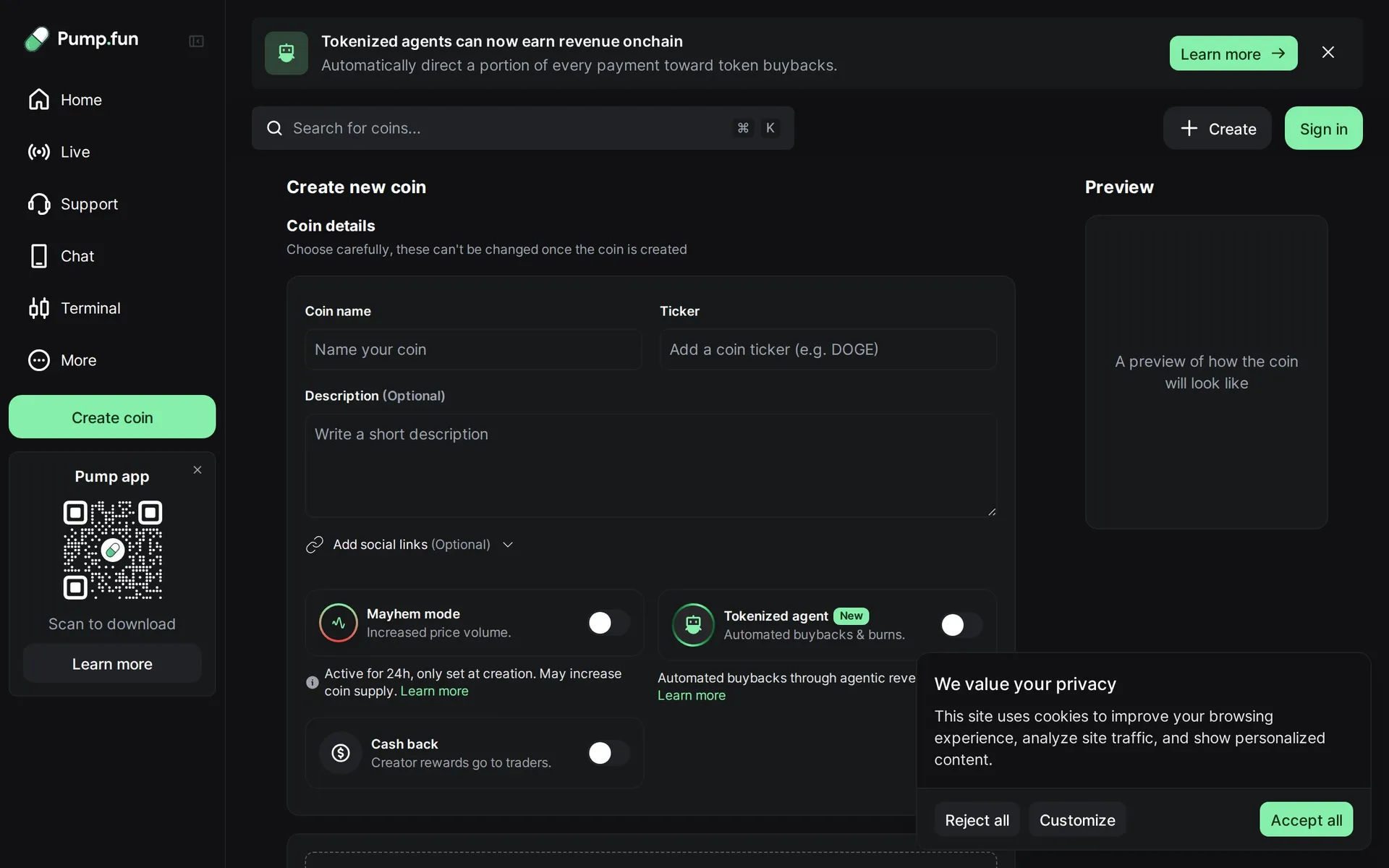Click the Tokenized agent robot icon
1389x868 pixels.
(x=693, y=625)
